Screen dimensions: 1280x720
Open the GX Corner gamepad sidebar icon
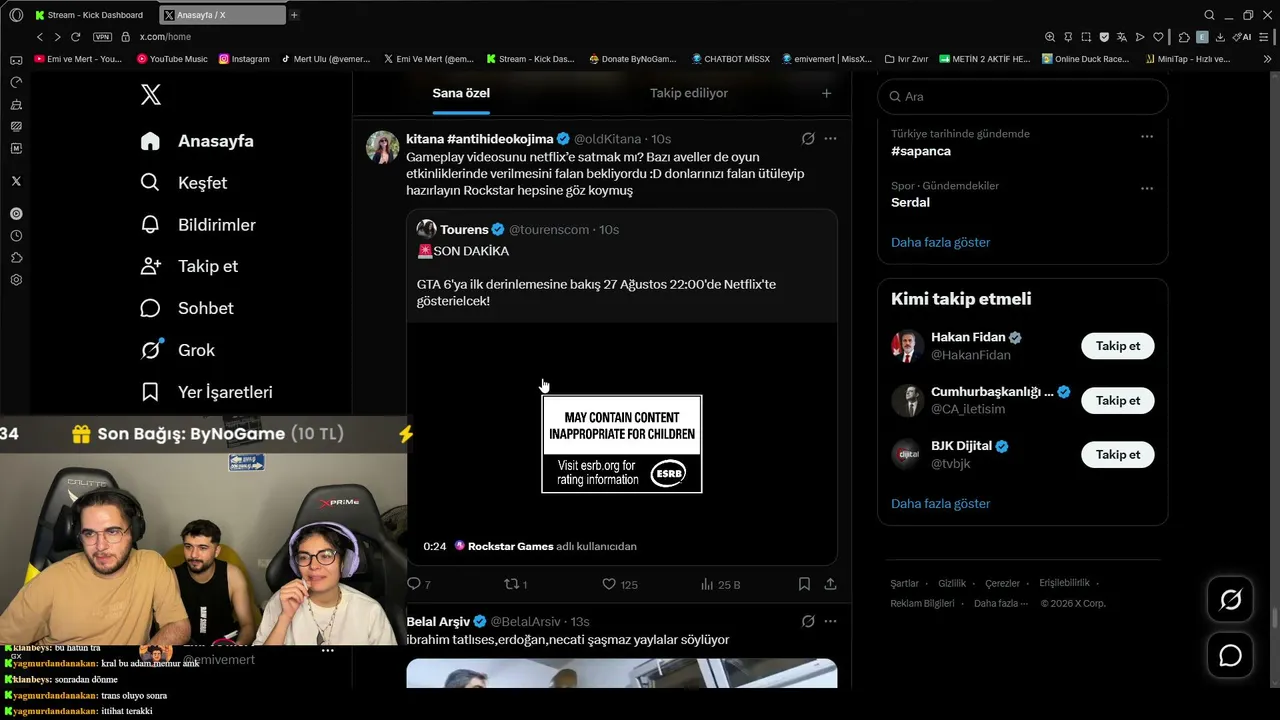coord(16,60)
